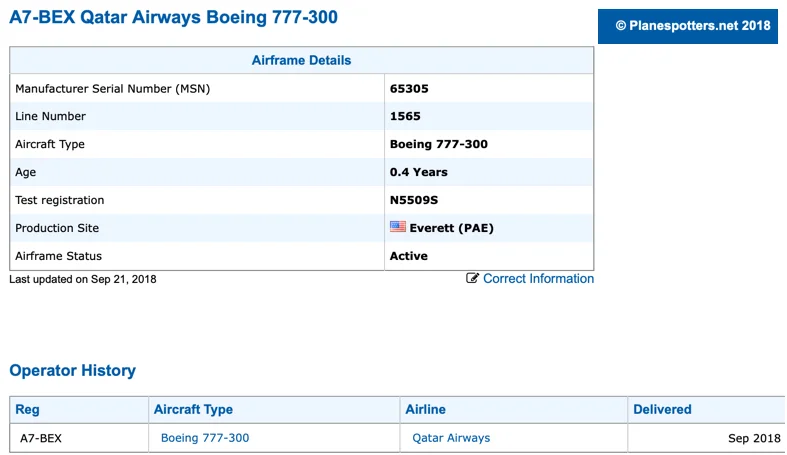Click the Everett (PAE) production site text
787x455 pixels.
tap(451, 228)
